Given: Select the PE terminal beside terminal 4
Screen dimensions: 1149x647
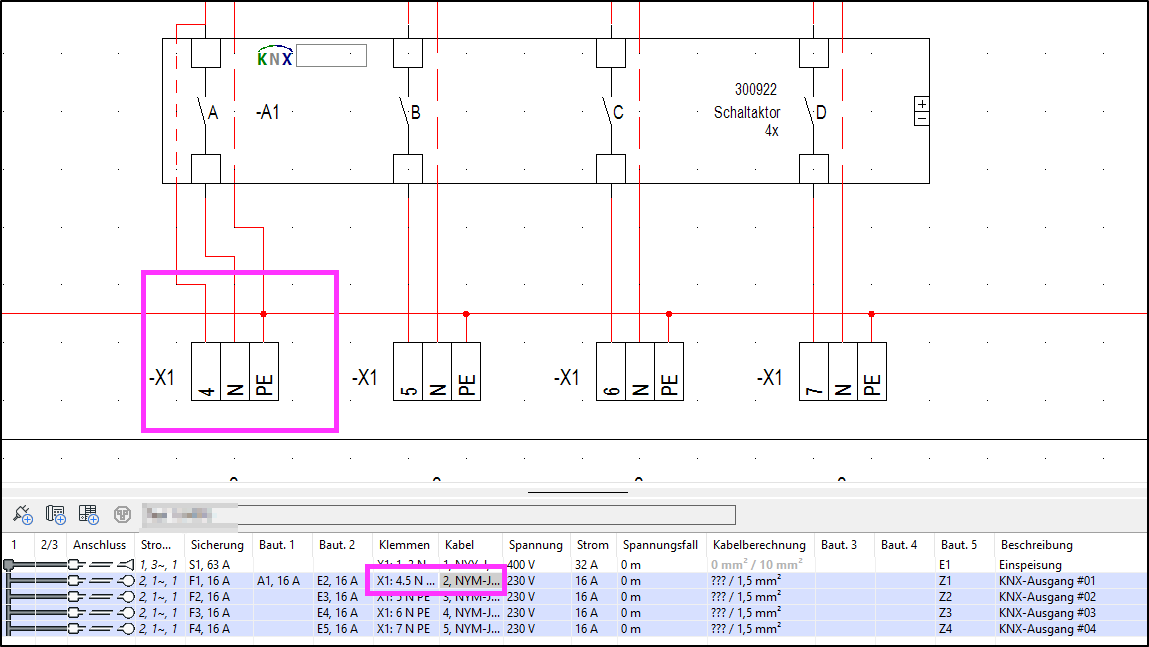Looking at the screenshot, I should pos(264,371).
